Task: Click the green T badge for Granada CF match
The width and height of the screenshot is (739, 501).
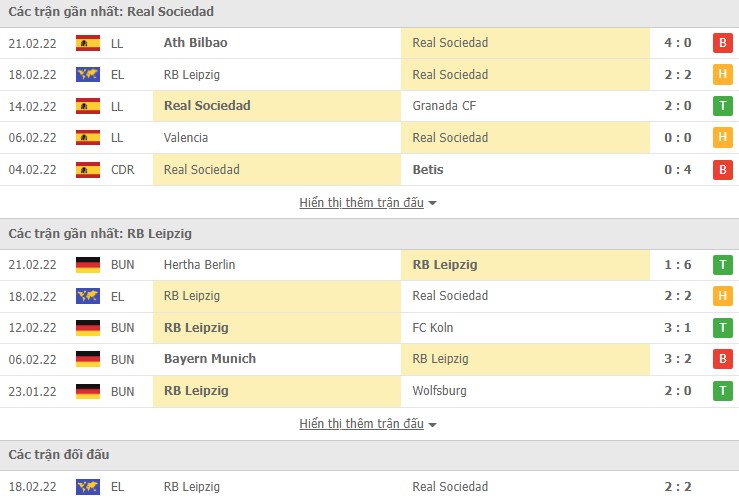Action: click(722, 106)
